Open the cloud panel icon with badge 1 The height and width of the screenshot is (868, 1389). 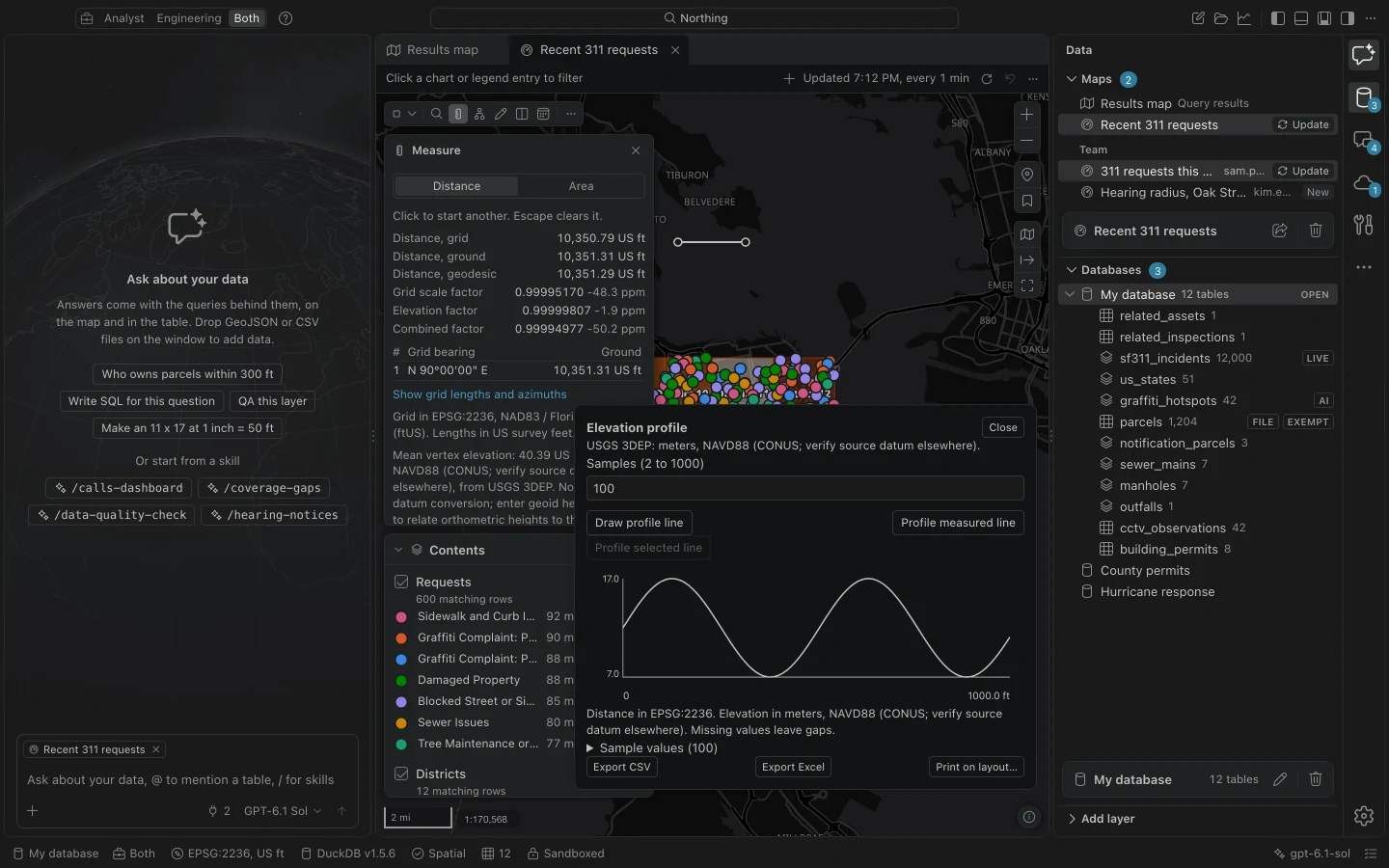(1363, 182)
